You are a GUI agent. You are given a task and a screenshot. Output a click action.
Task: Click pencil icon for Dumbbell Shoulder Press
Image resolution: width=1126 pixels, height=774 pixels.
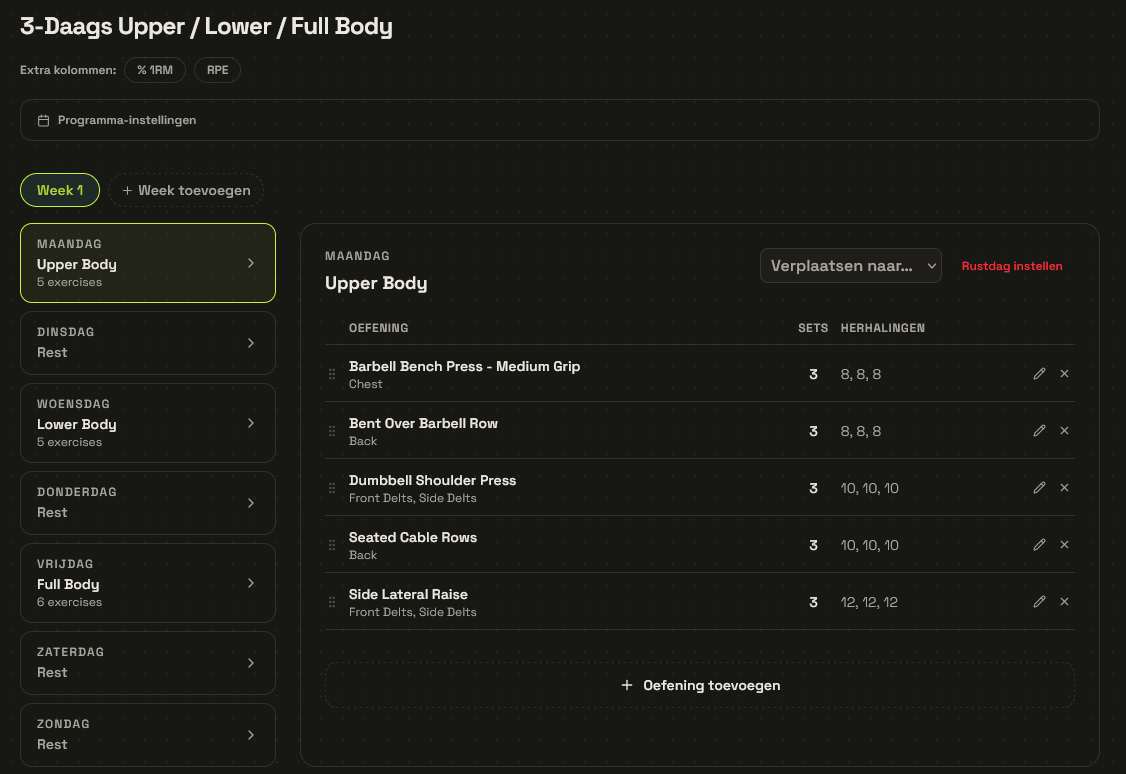tap(1039, 488)
